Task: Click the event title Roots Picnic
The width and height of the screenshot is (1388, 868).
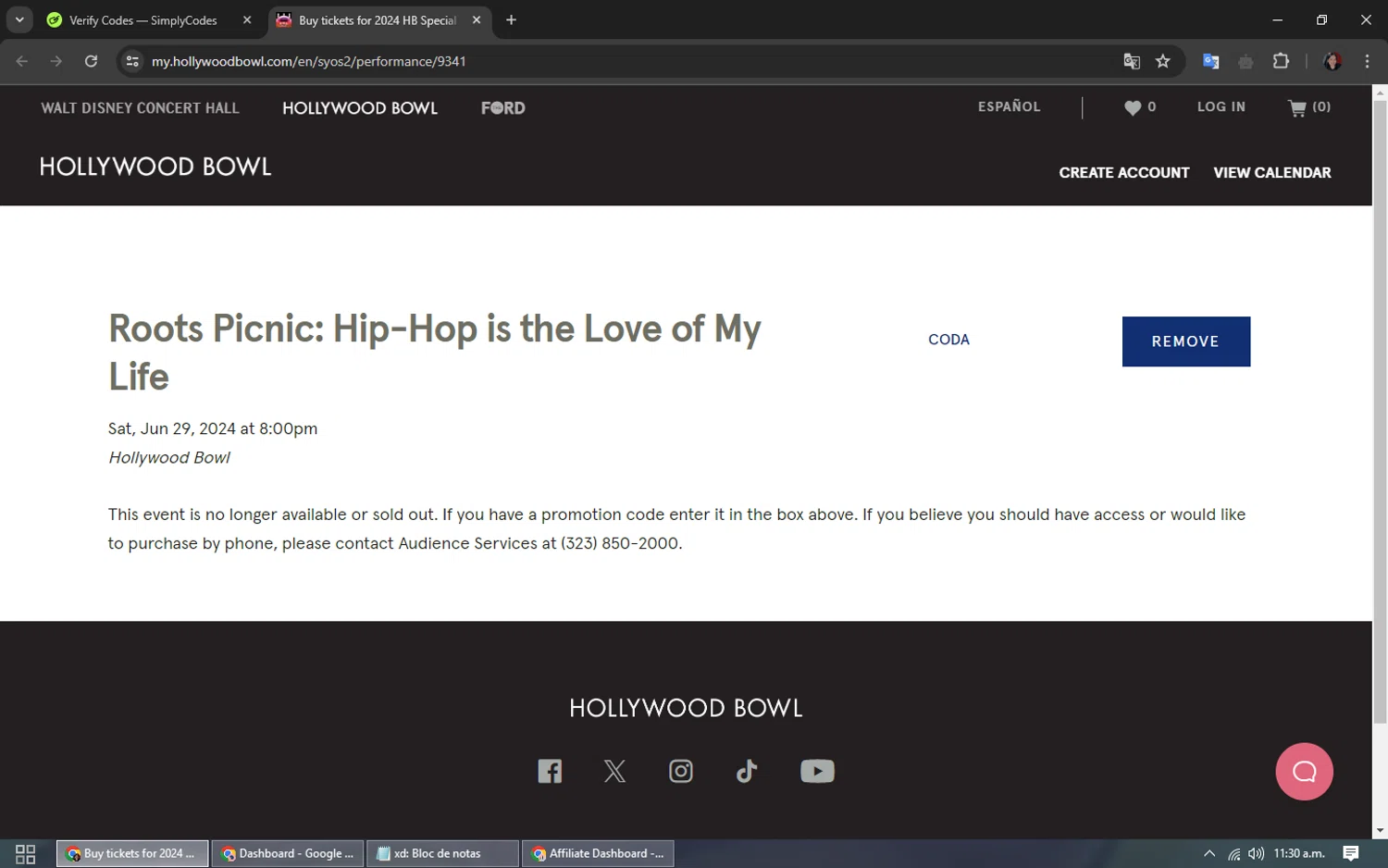Action: (x=434, y=353)
